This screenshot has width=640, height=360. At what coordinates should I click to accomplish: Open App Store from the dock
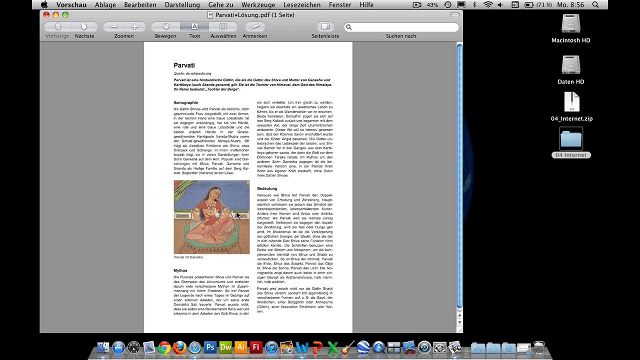pos(118,347)
